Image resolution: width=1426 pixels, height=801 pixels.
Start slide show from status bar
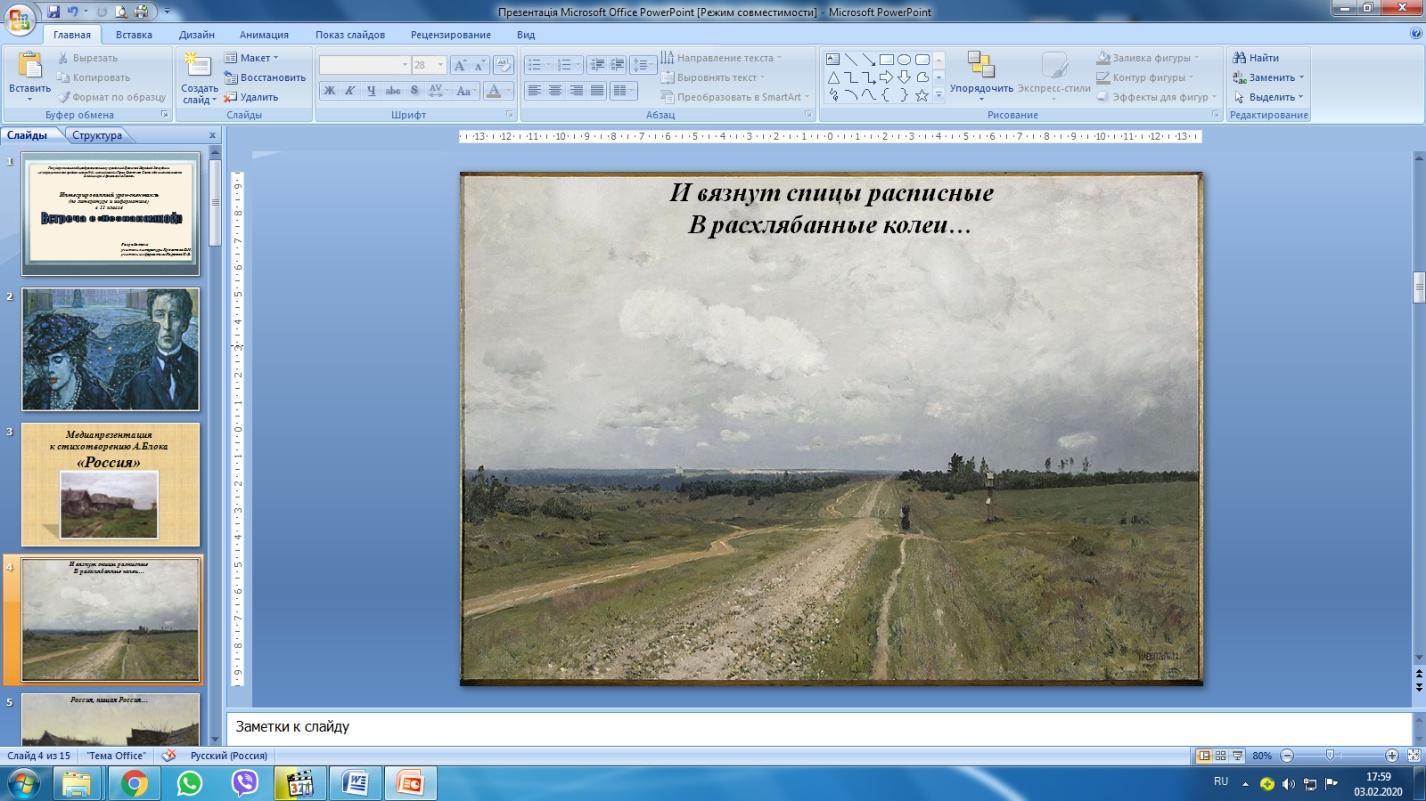point(1237,755)
